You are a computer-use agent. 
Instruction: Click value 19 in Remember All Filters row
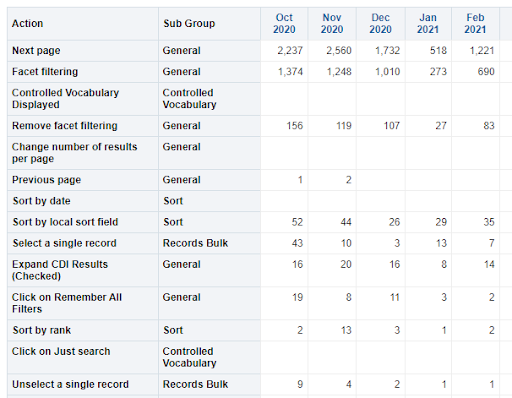[x=298, y=297]
